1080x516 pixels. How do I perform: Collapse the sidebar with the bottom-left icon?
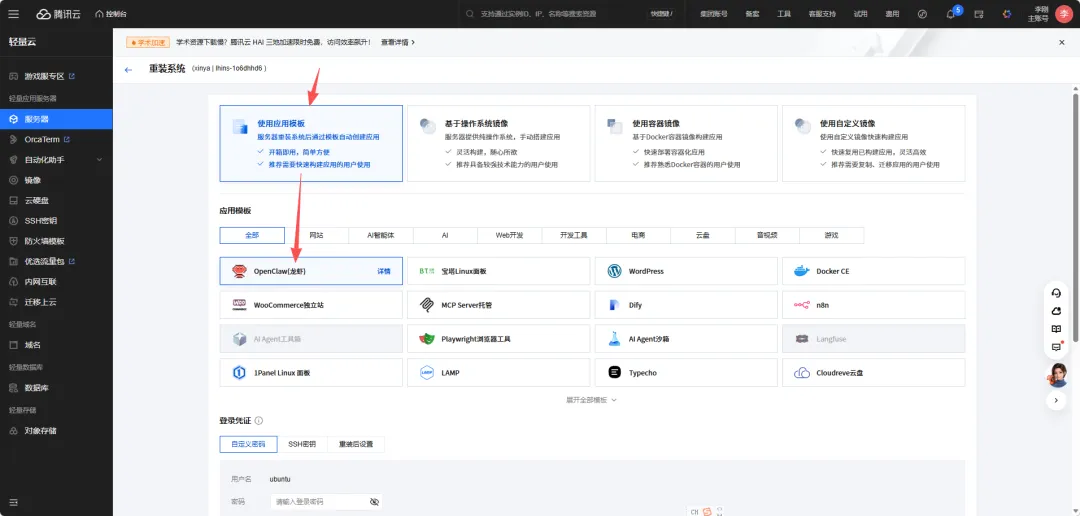(14, 502)
